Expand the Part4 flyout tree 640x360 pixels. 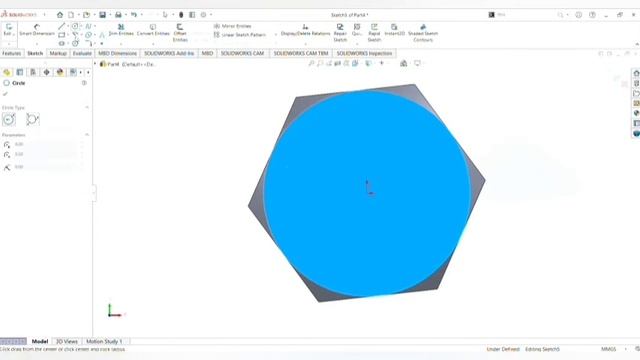coord(95,64)
